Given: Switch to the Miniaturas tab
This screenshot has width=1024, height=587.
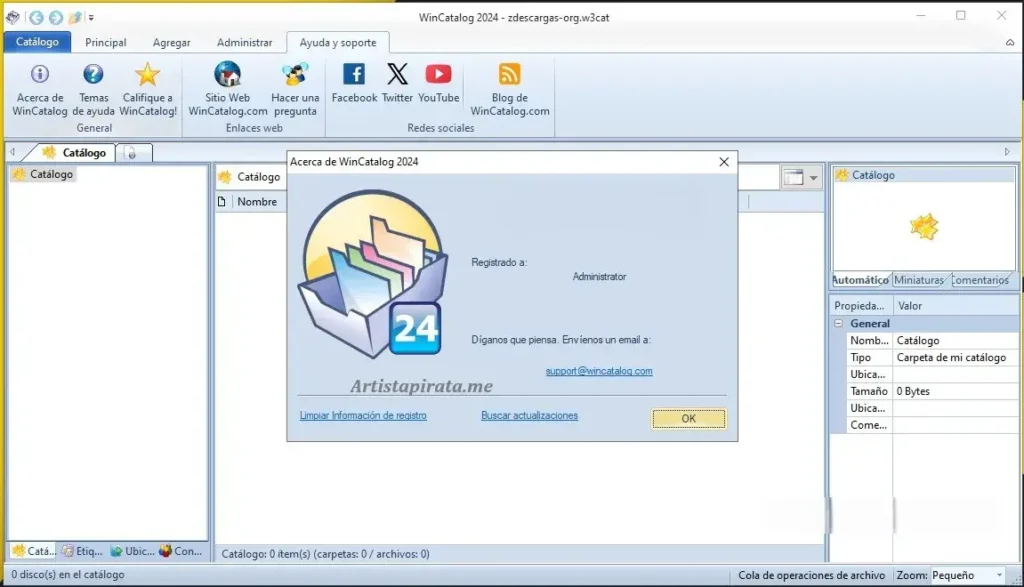Looking at the screenshot, I should click(x=919, y=281).
